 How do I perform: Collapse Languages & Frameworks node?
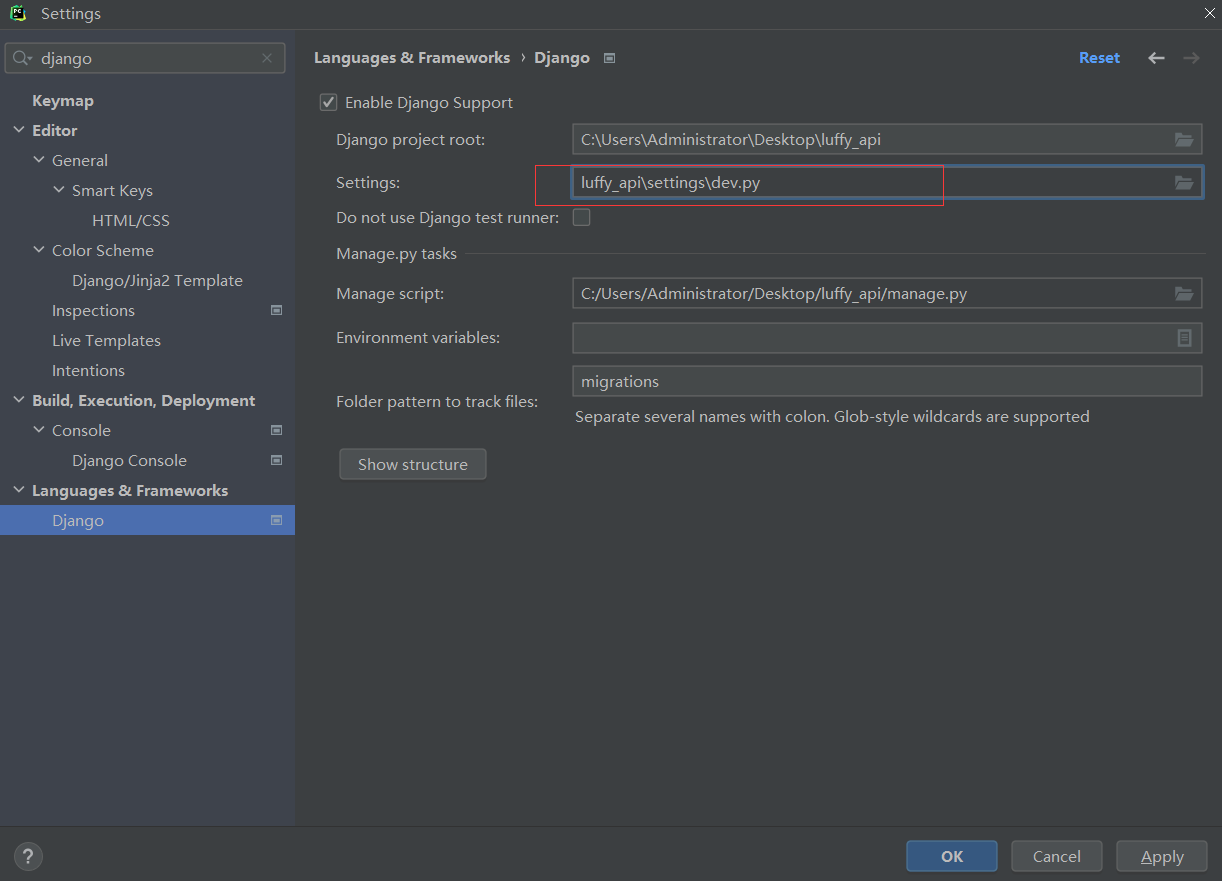click(x=19, y=491)
